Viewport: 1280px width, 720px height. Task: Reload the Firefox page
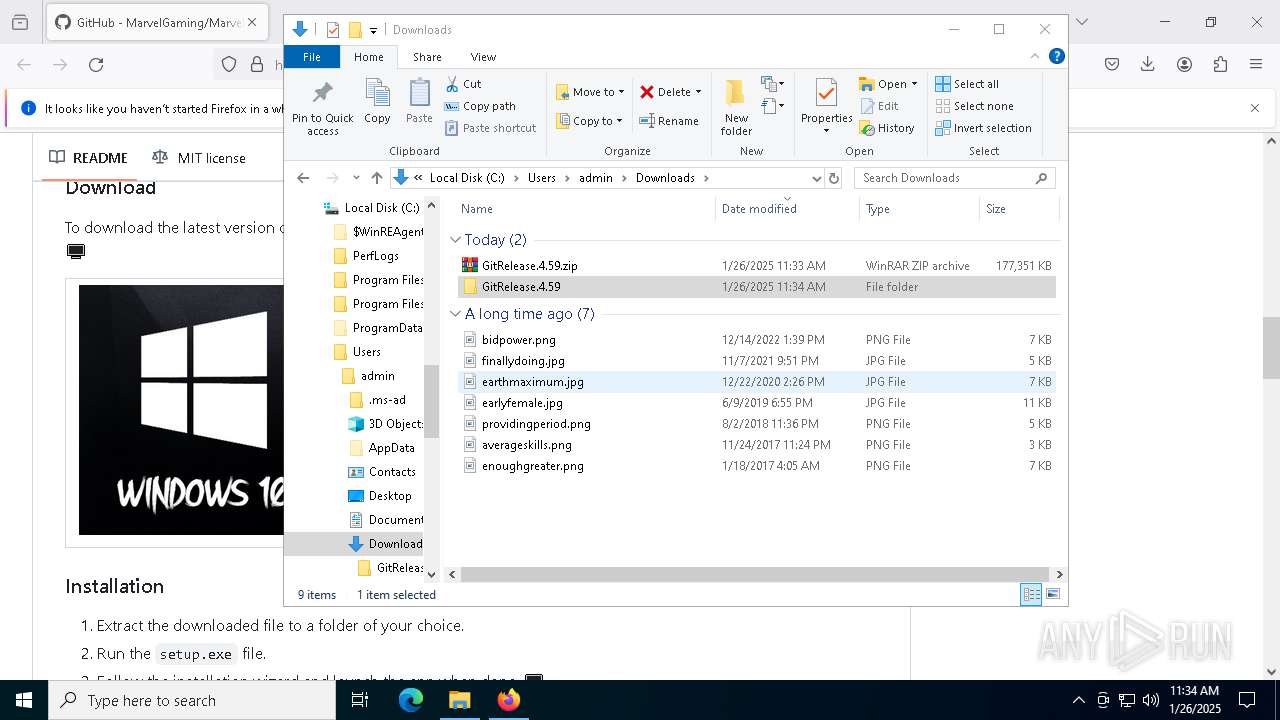(x=96, y=64)
